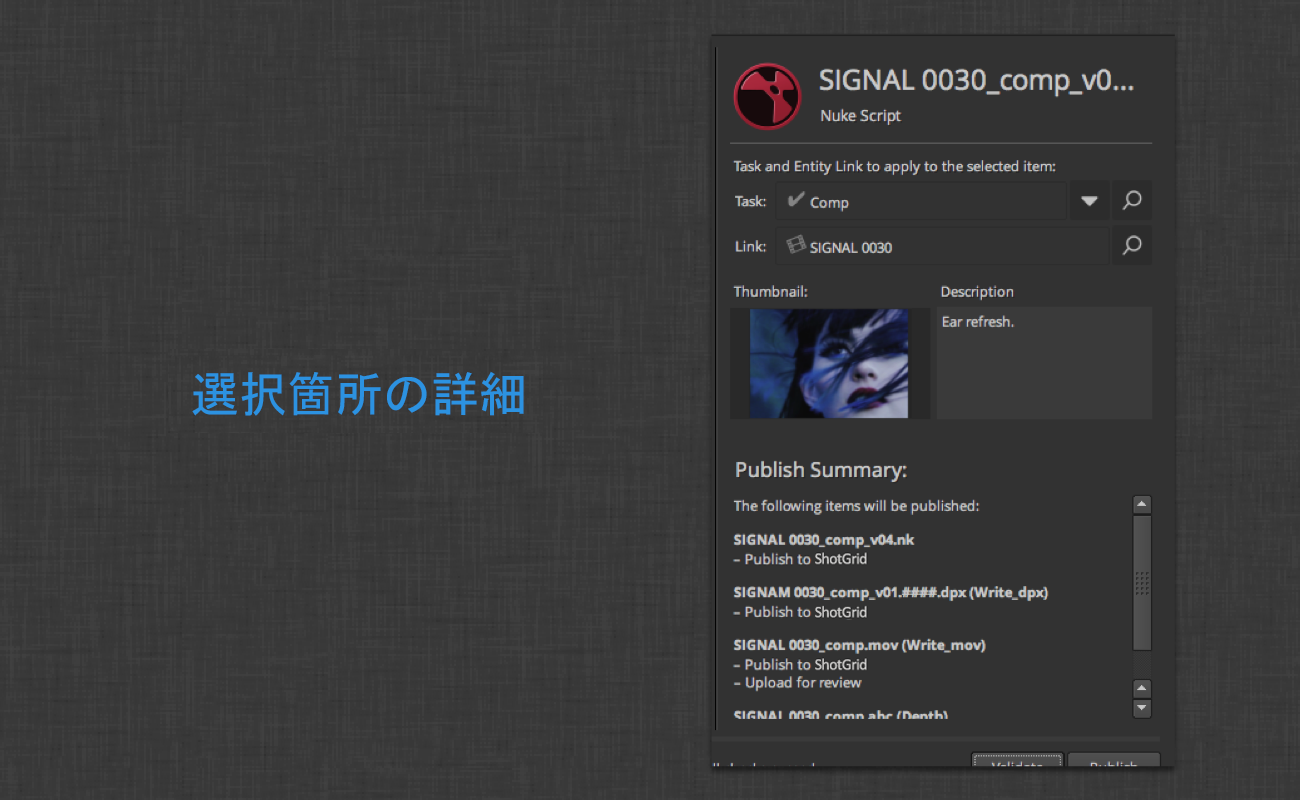
Task: Open the Task dropdown arrow
Action: [1089, 201]
